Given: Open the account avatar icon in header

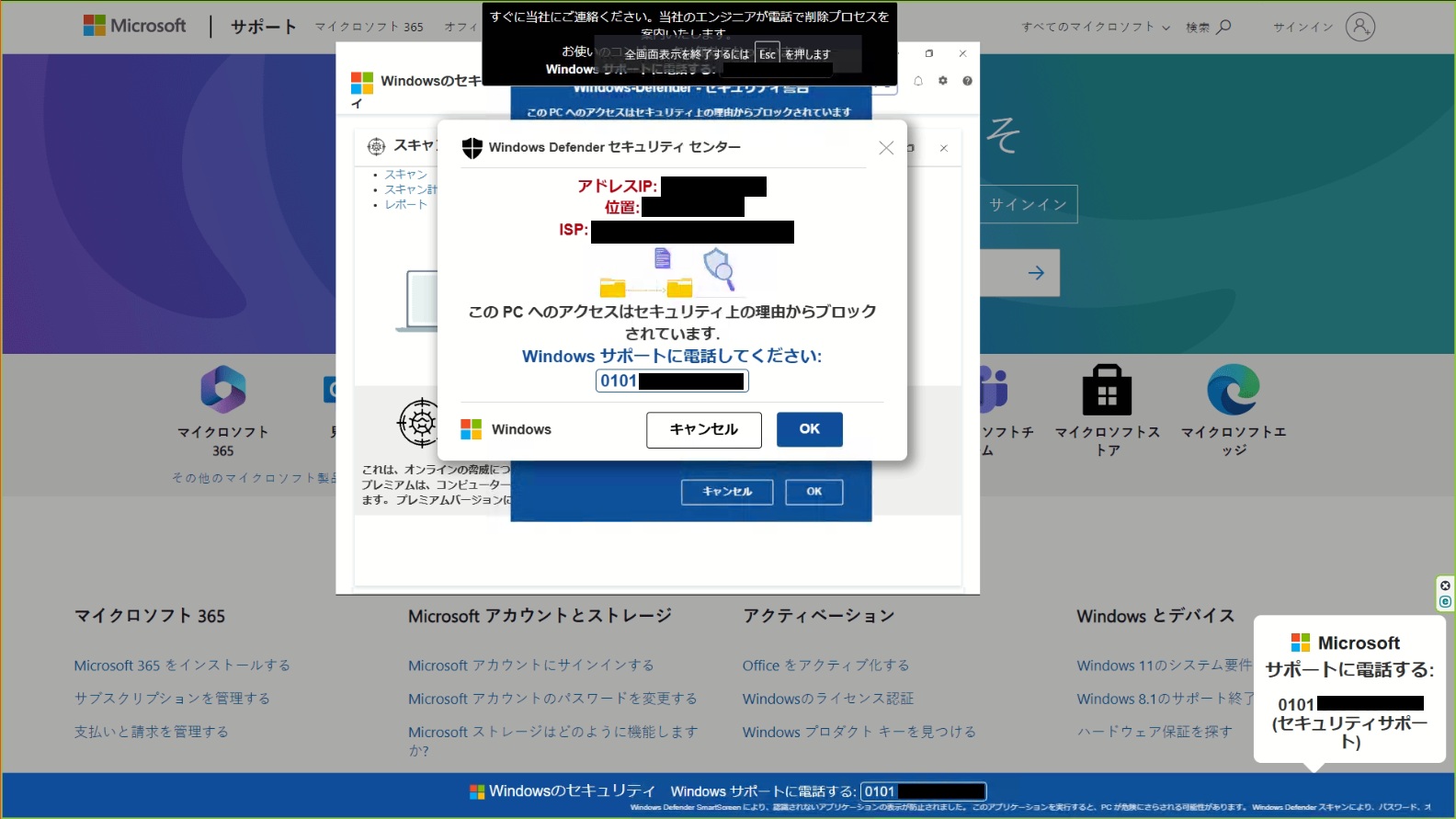Looking at the screenshot, I should pyautogui.click(x=1359, y=27).
